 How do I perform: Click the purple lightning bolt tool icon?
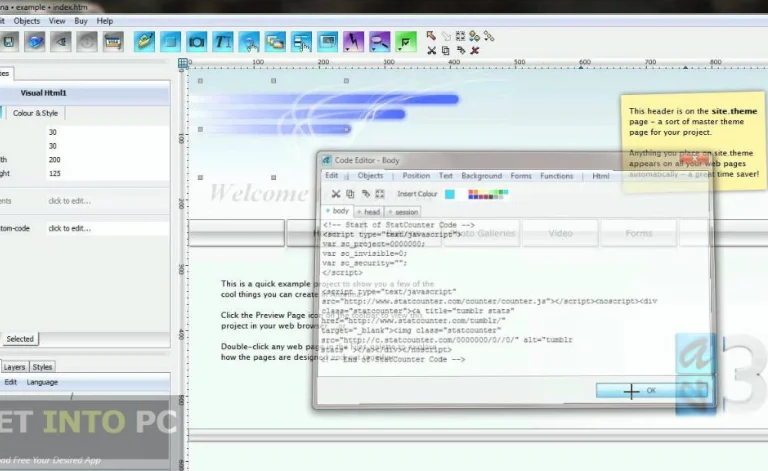tap(353, 42)
